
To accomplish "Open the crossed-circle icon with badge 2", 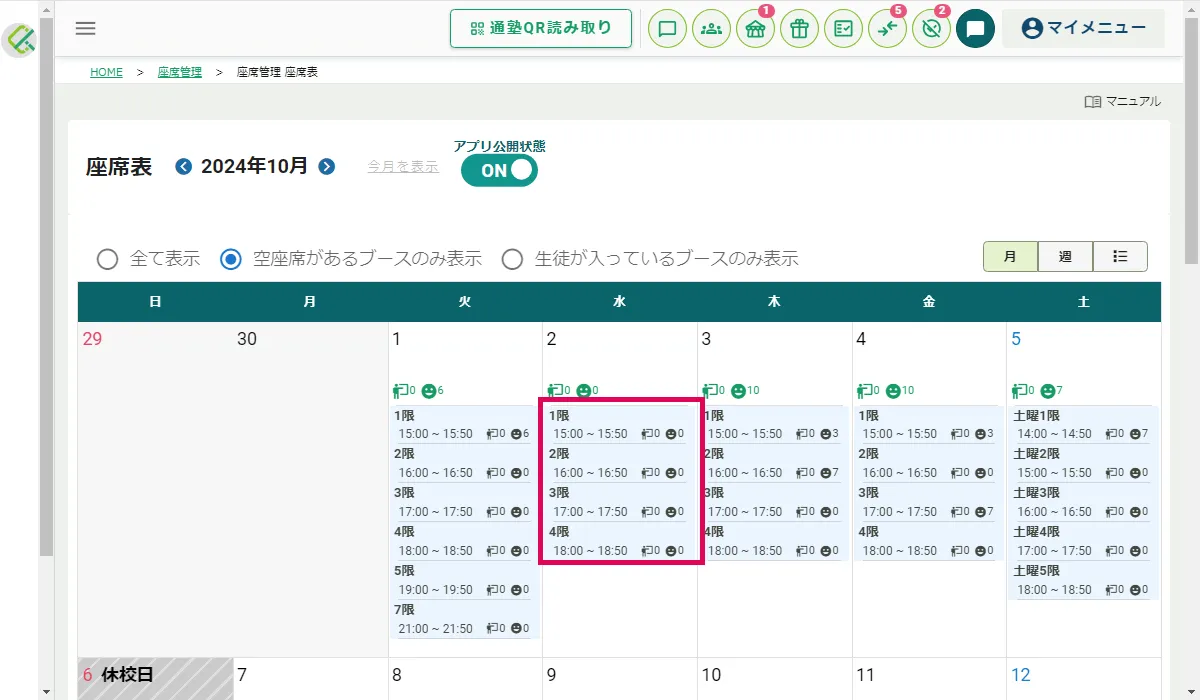I will 932,29.
